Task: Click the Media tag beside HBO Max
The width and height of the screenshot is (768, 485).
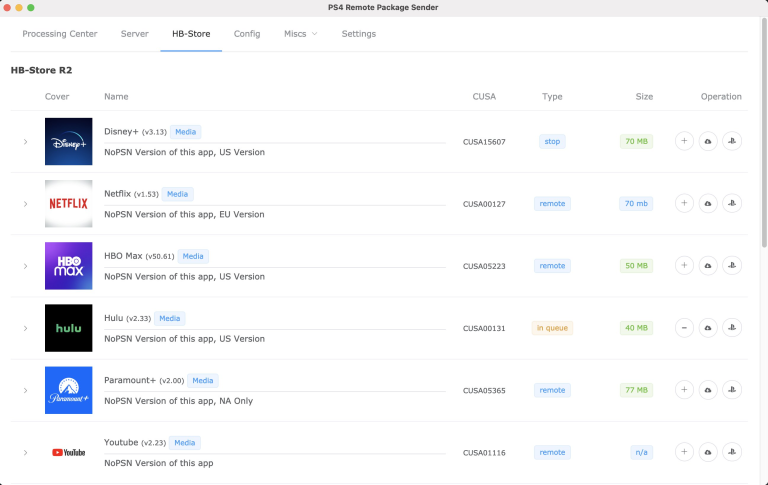Action: (x=193, y=256)
